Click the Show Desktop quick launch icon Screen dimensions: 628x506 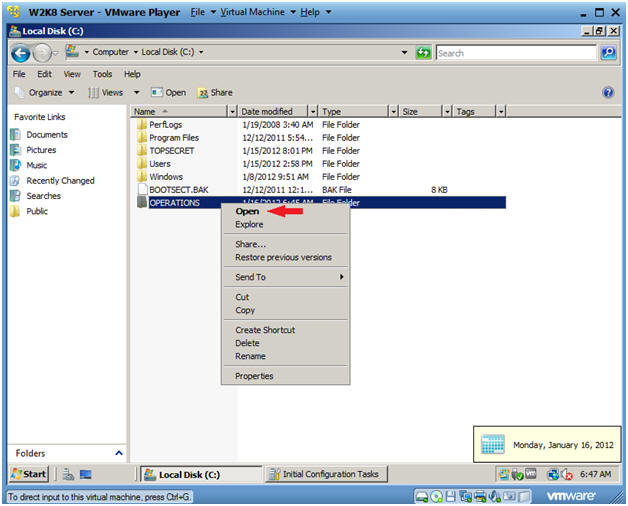[x=86, y=474]
